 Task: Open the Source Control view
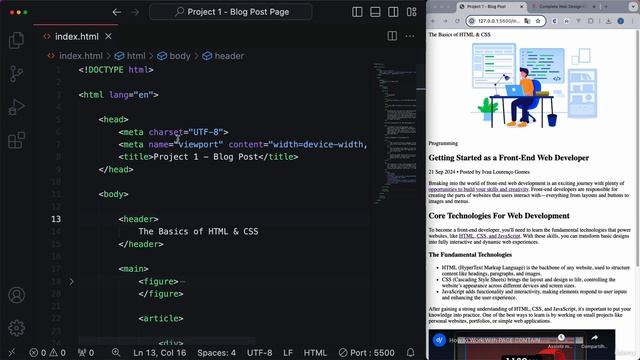click(x=16, y=73)
